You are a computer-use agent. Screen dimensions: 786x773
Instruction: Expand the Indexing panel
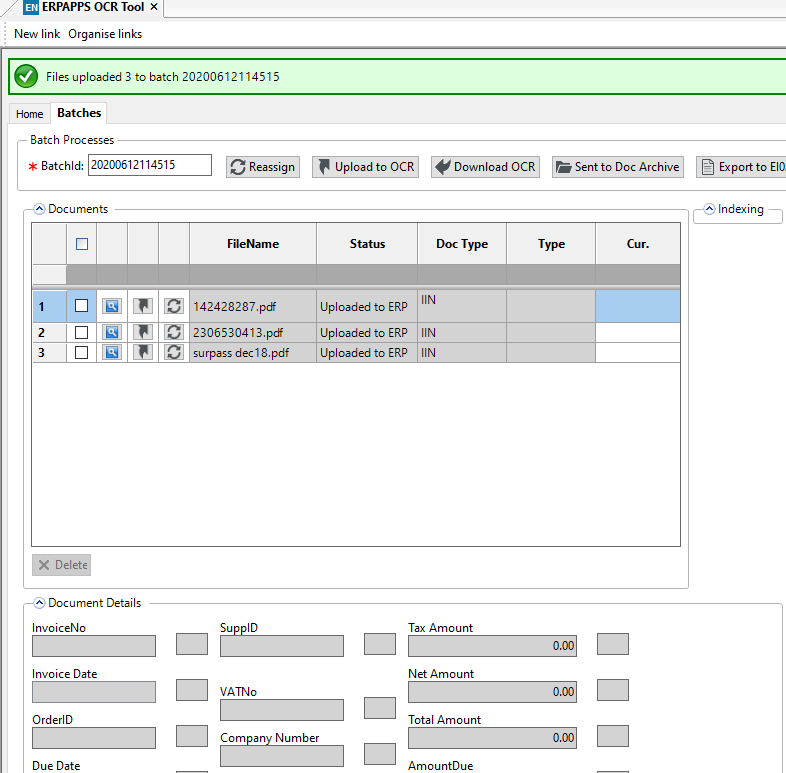point(709,209)
